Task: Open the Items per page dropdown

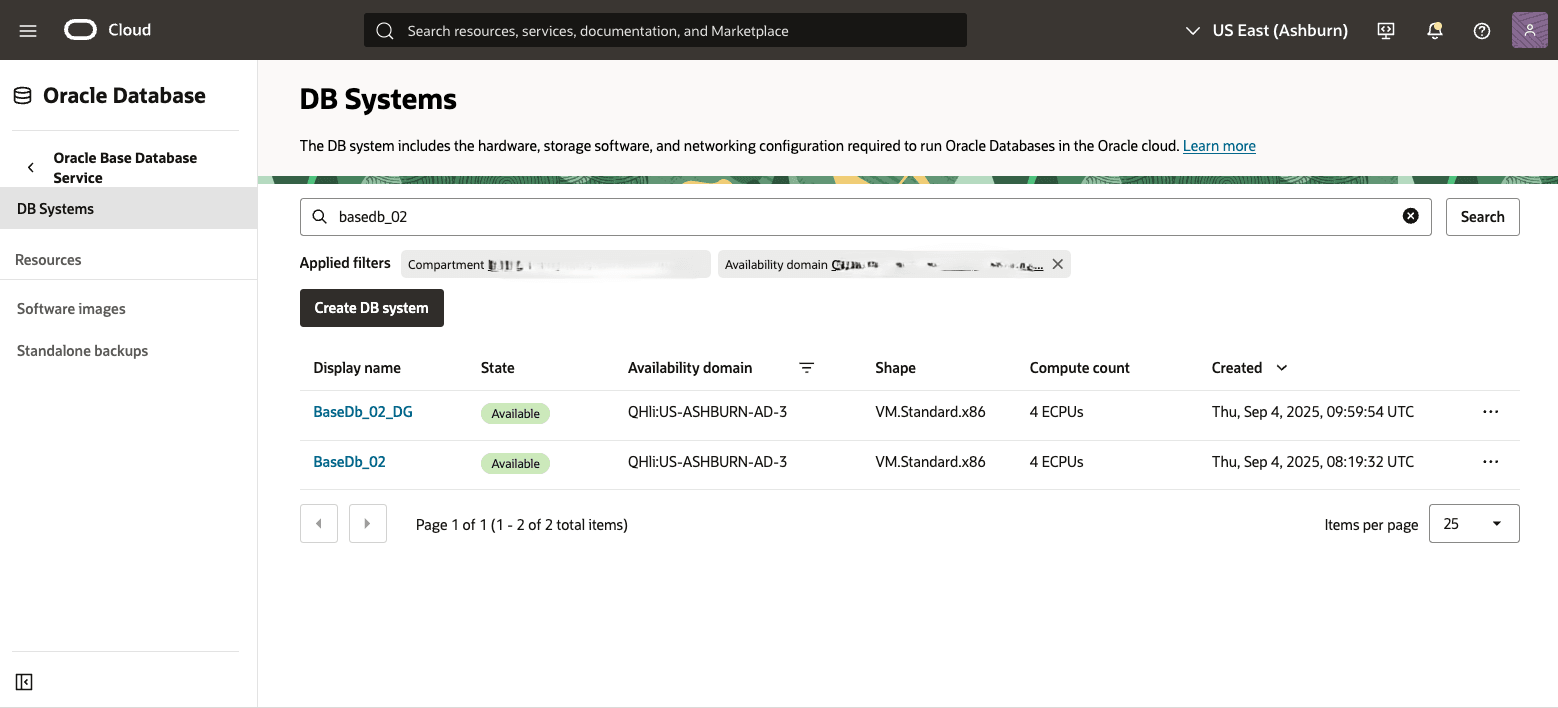Action: (1474, 523)
